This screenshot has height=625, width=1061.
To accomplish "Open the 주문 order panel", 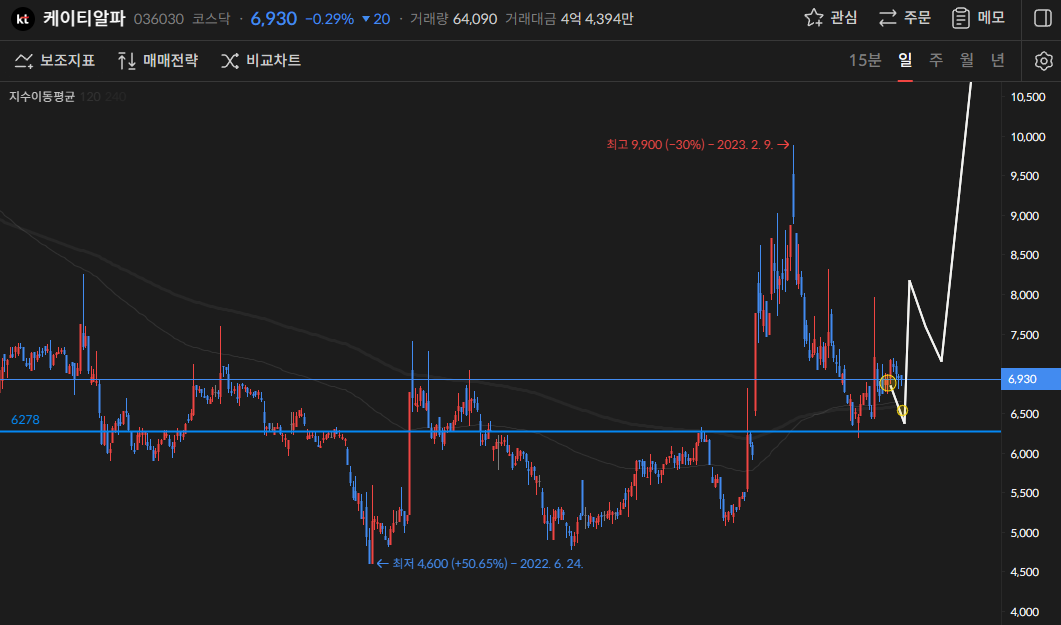I will coord(904,18).
